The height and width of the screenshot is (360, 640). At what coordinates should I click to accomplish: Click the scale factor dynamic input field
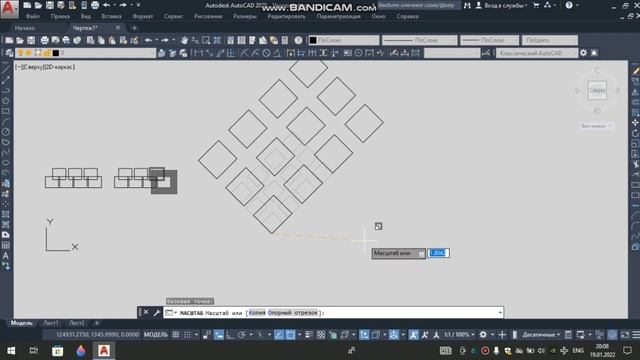click(x=438, y=253)
